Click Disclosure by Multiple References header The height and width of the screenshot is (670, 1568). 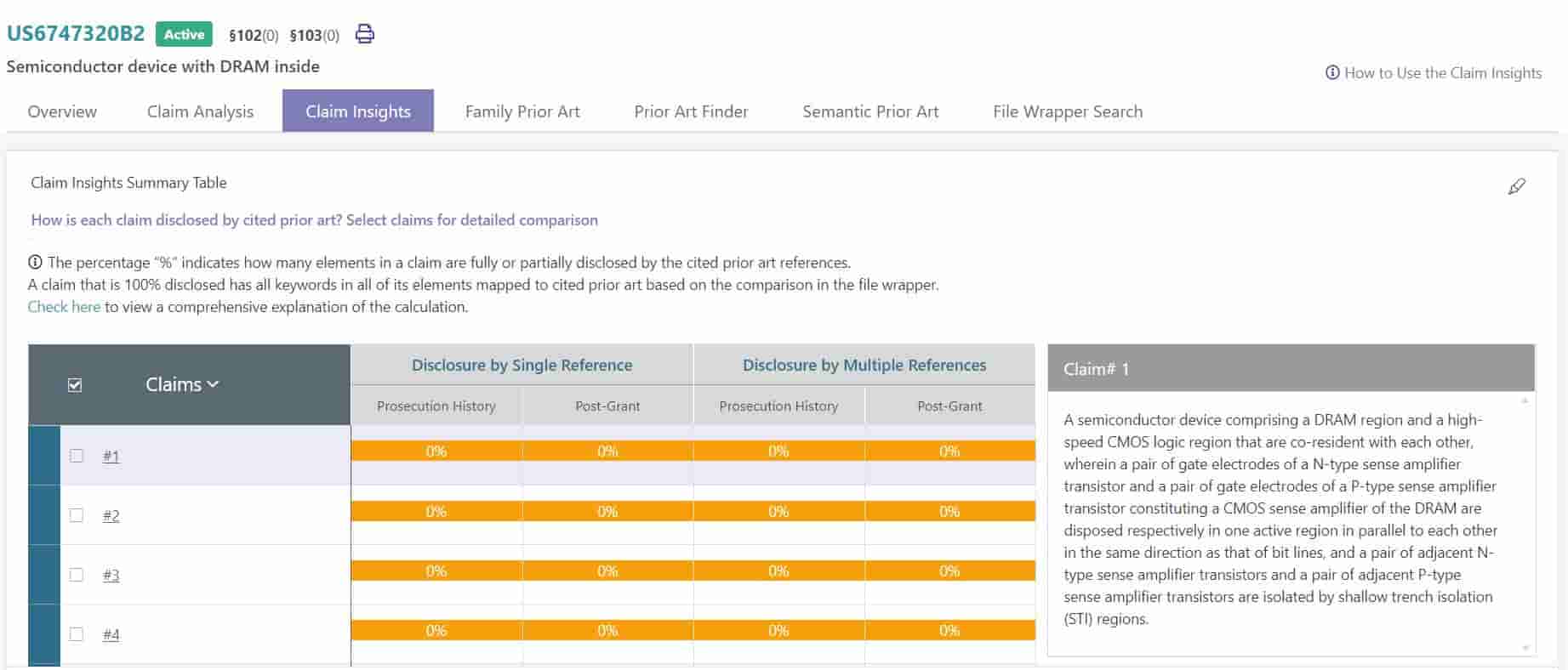[864, 365]
